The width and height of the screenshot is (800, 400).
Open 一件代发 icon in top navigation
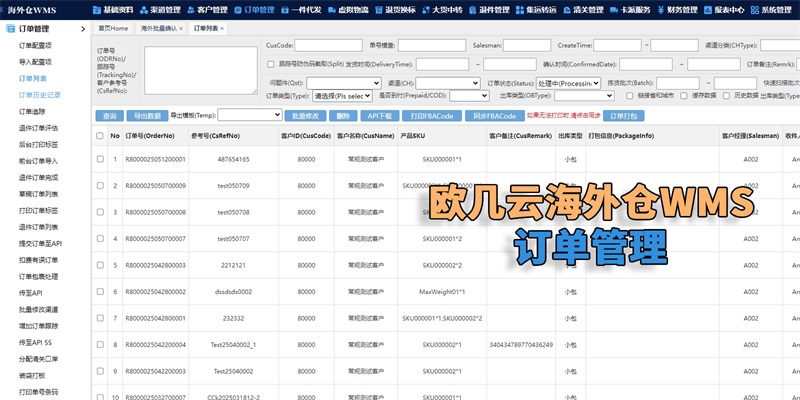(285, 10)
